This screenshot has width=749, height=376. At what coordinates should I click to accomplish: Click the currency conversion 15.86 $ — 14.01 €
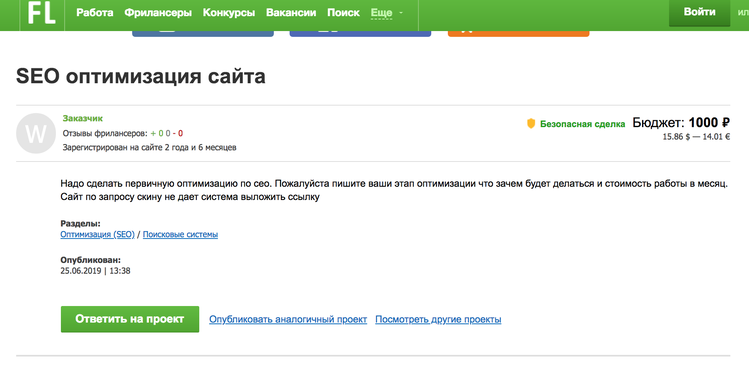[696, 137]
